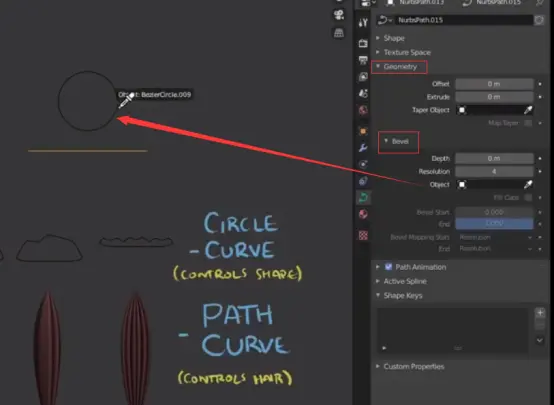
Task: Select the orange path line in viewport
Action: 88,151
